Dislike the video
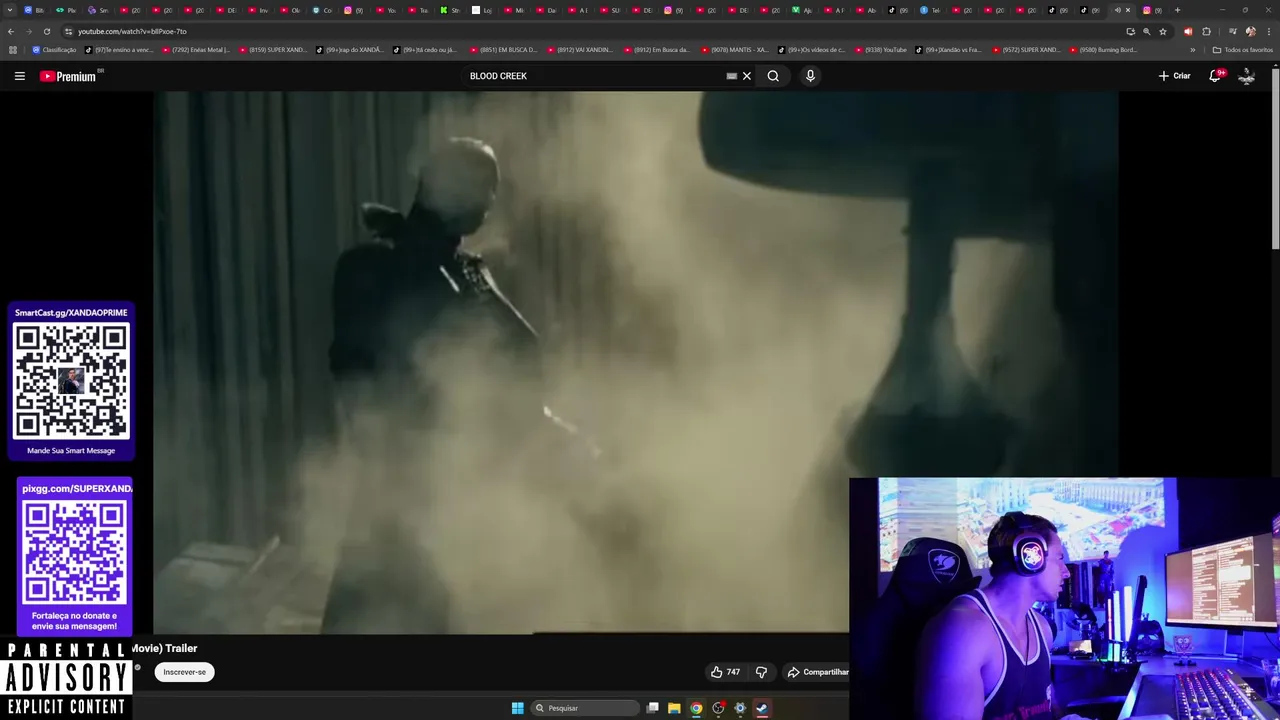1280x720 pixels. [x=761, y=672]
